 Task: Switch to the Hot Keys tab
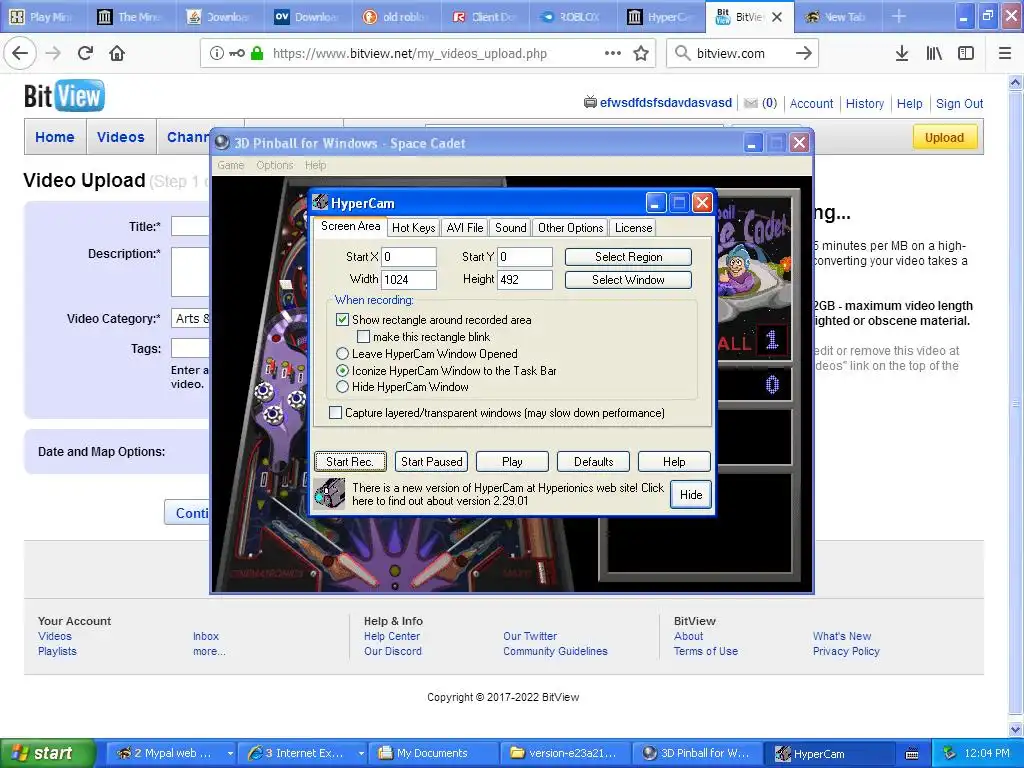click(x=413, y=227)
